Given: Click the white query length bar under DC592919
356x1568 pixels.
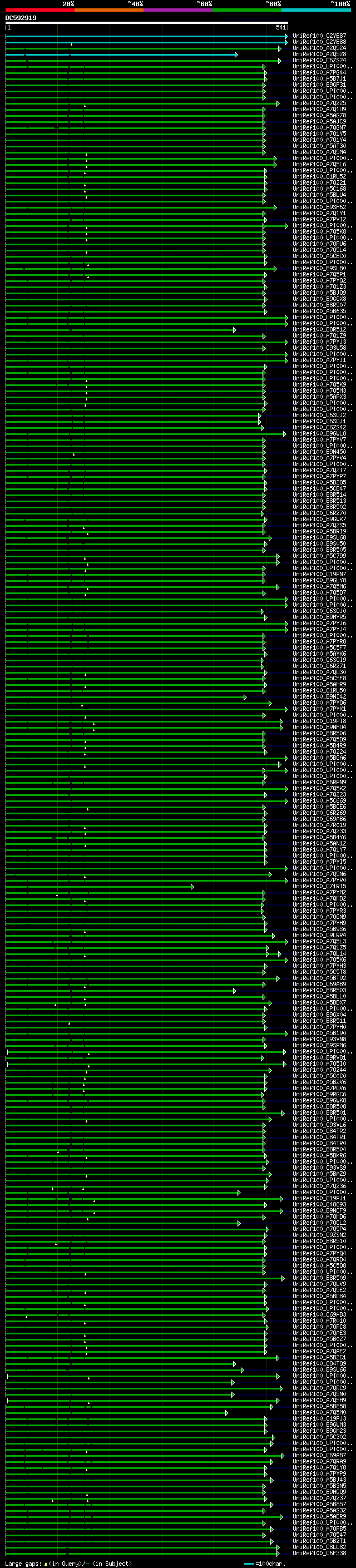Looking at the screenshot, I should click(147, 23).
